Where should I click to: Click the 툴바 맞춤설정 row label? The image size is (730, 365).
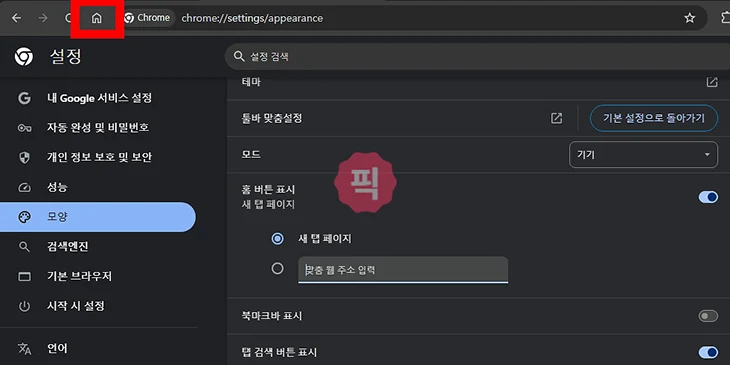point(272,118)
